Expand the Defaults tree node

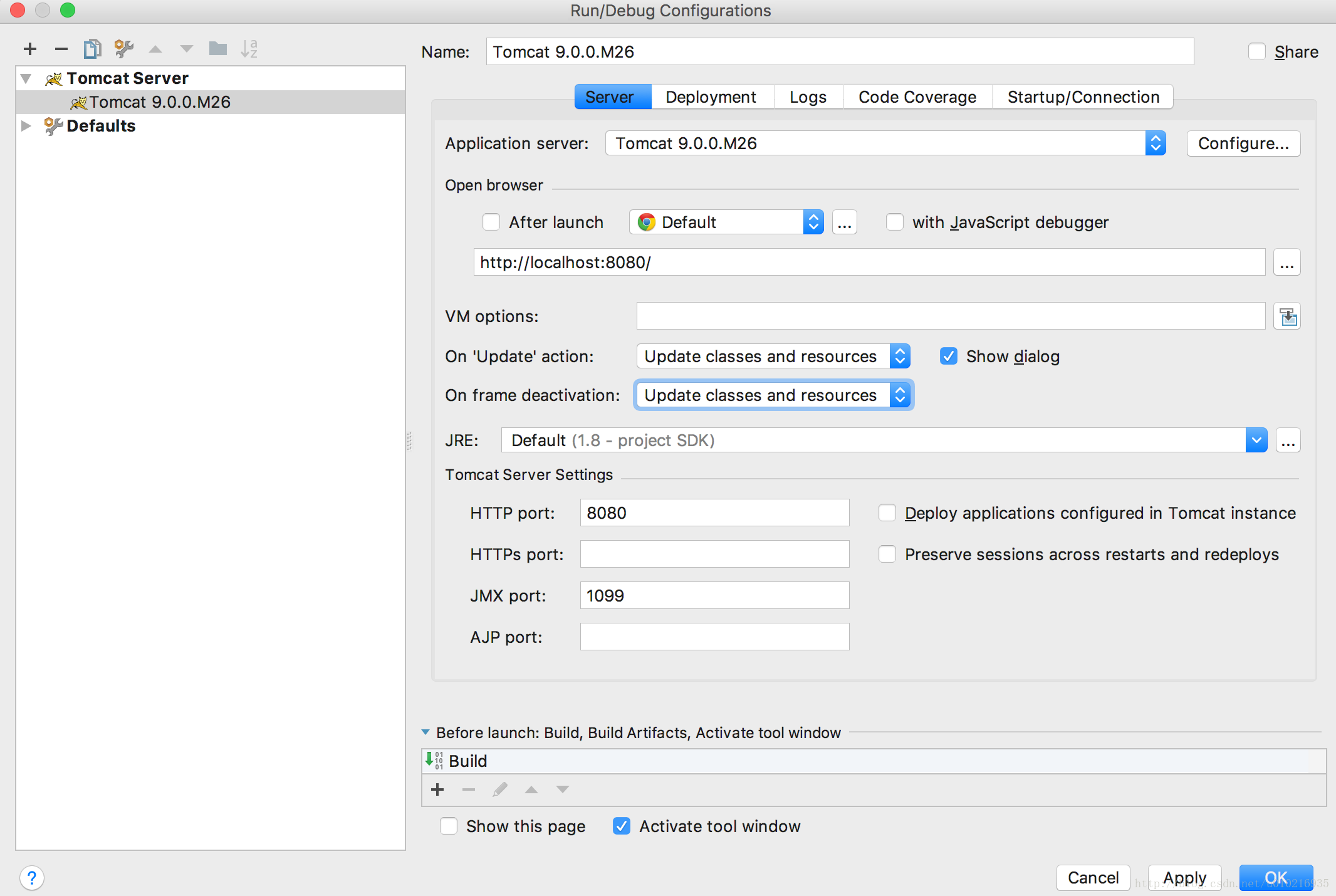click(26, 126)
